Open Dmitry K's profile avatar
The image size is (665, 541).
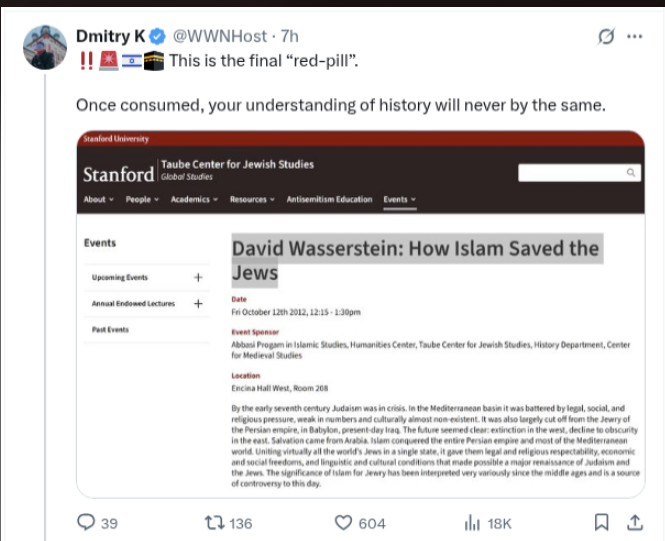[45, 48]
